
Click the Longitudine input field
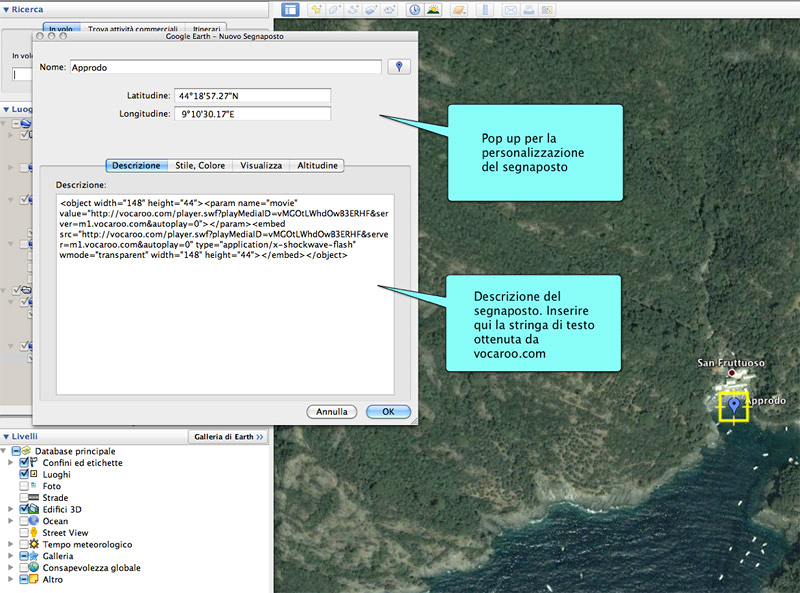pyautogui.click(x=253, y=114)
